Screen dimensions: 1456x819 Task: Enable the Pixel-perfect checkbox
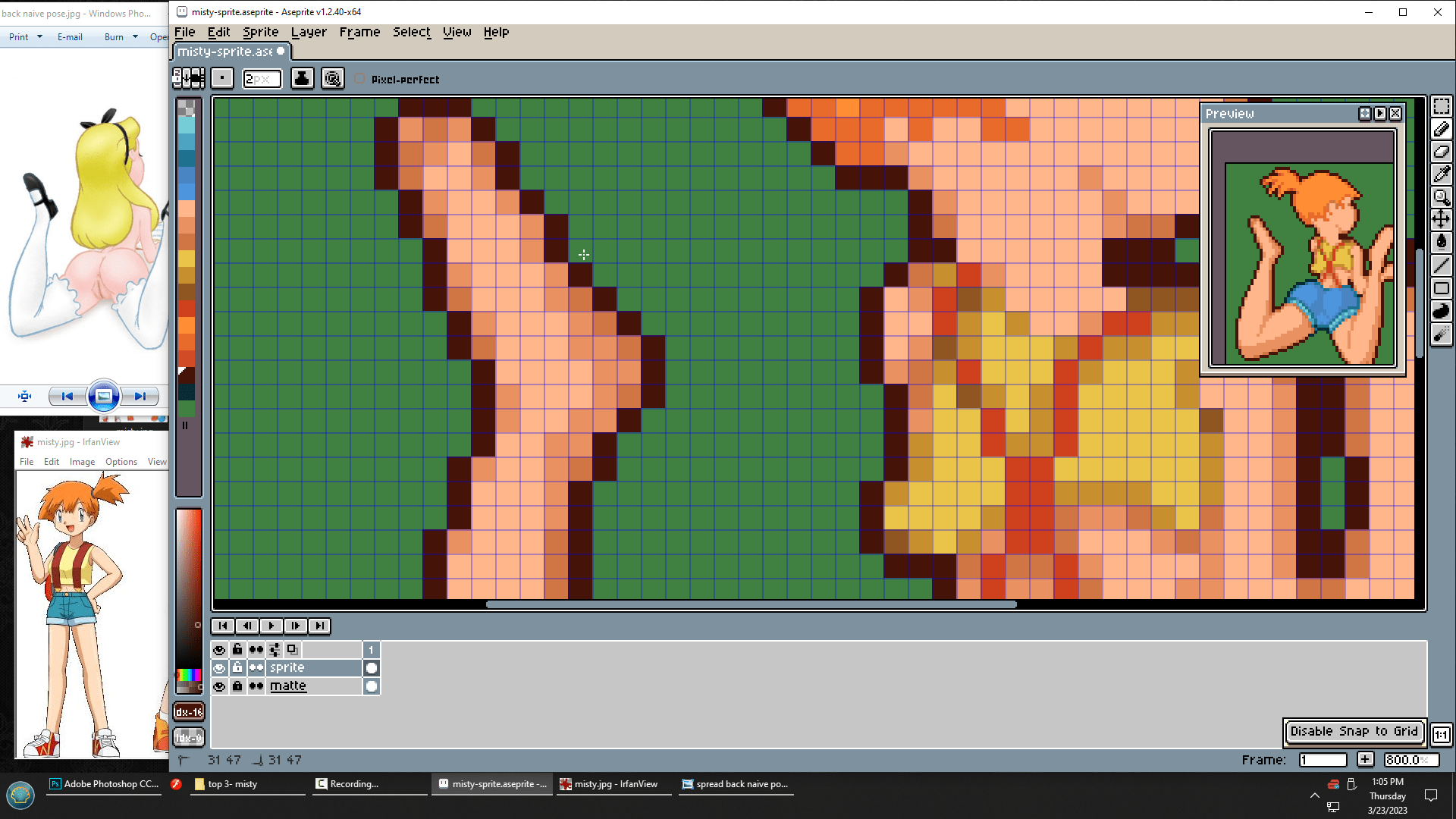[359, 79]
